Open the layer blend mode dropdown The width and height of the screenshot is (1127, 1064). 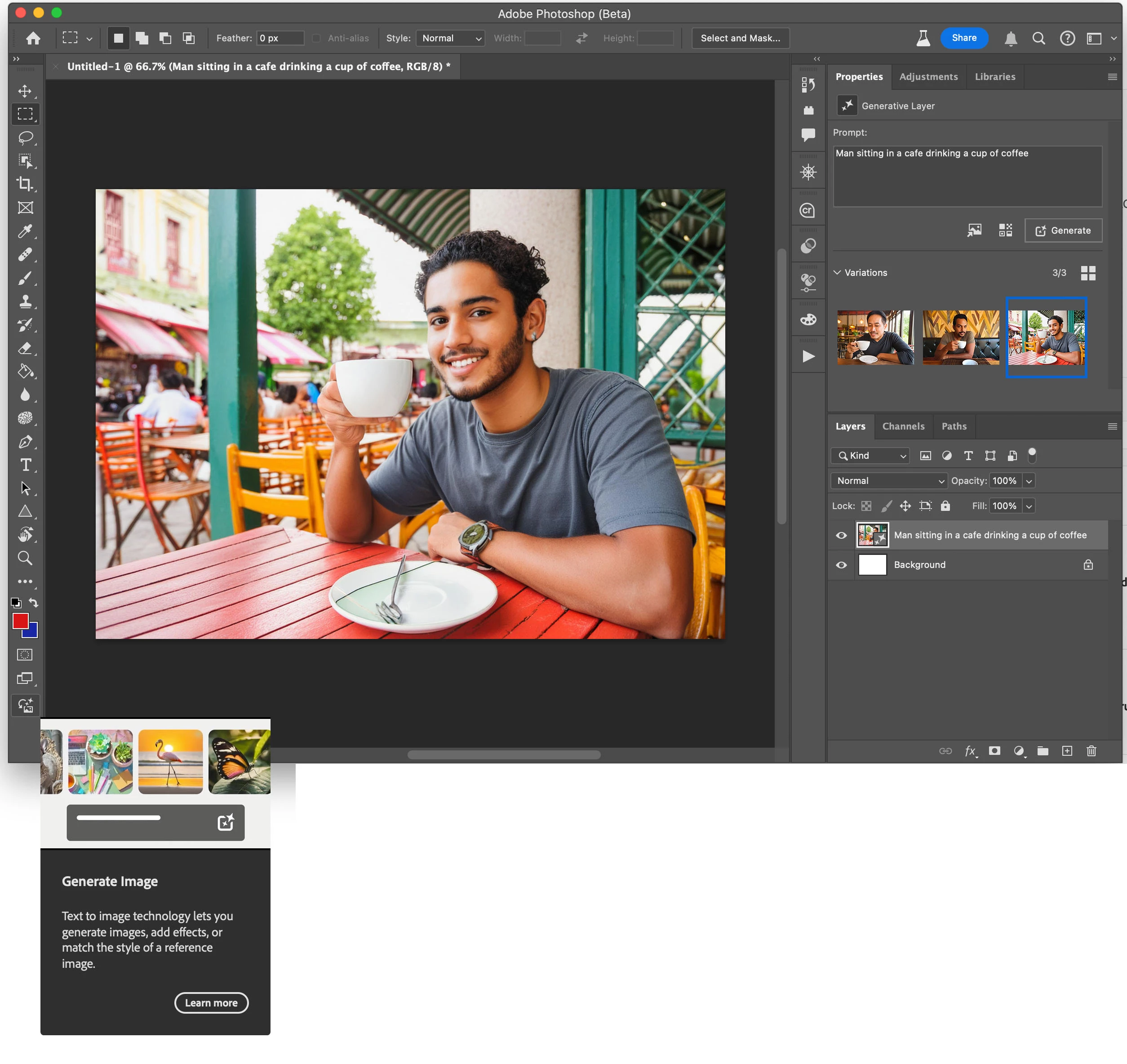(888, 481)
